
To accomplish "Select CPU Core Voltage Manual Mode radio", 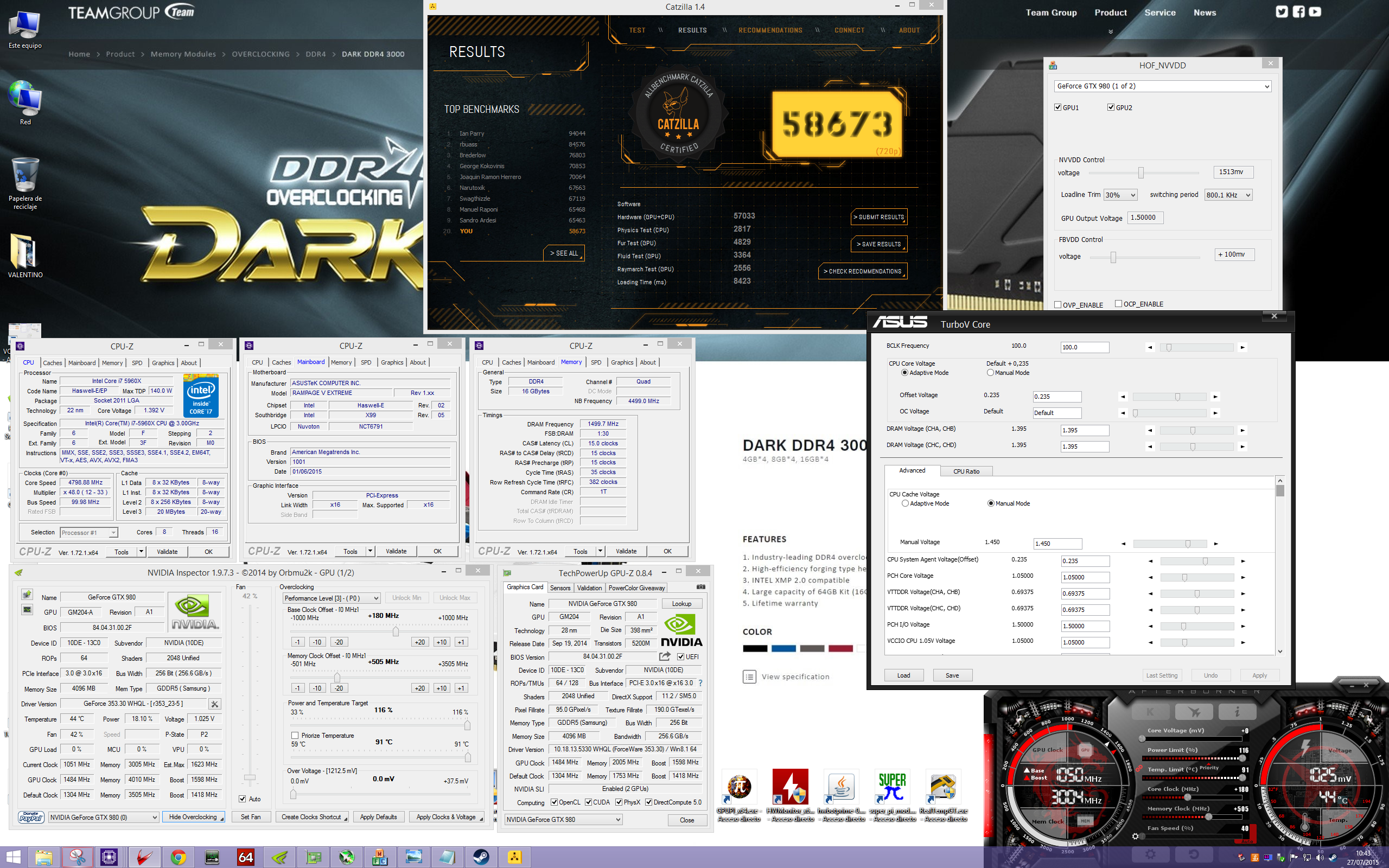I will [x=990, y=373].
